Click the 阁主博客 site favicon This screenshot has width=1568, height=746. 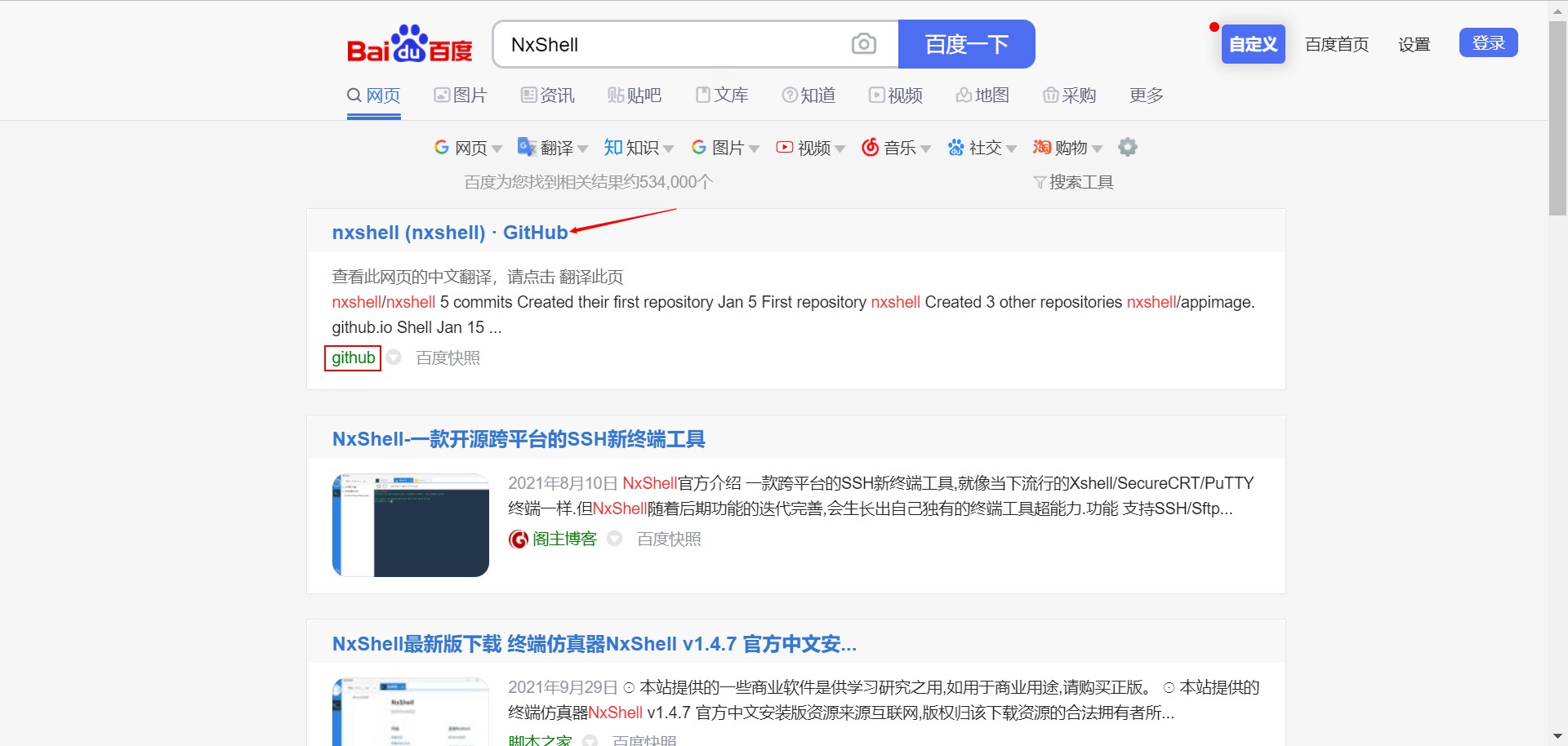click(517, 539)
